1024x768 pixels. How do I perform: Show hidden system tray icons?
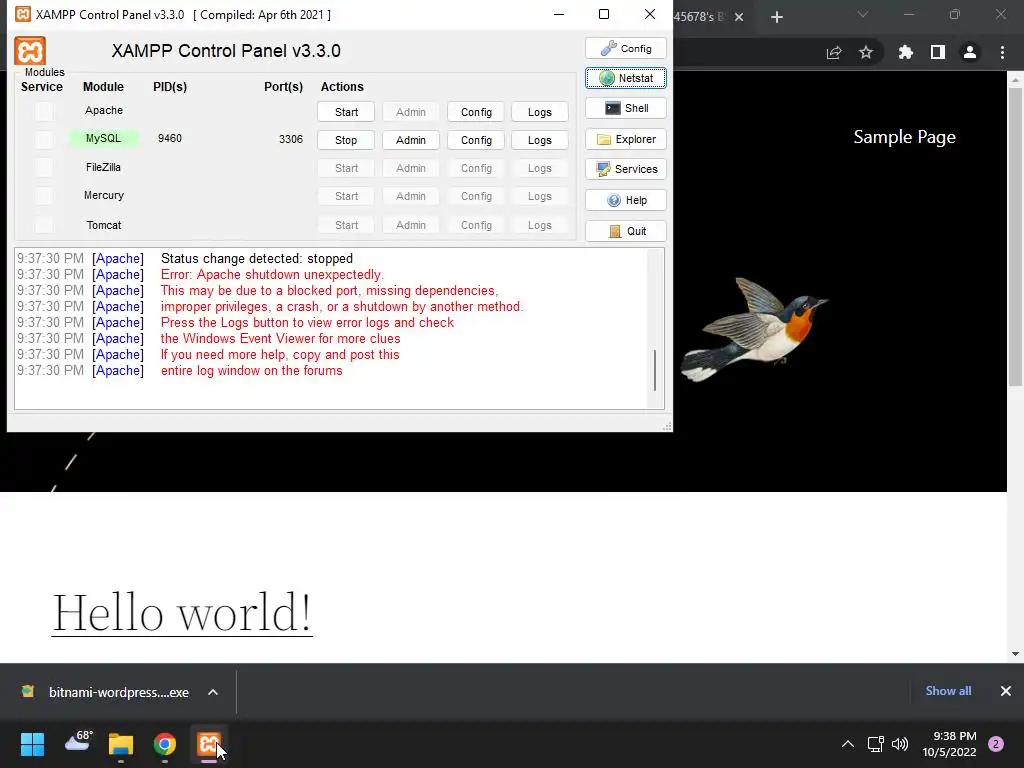coord(848,744)
